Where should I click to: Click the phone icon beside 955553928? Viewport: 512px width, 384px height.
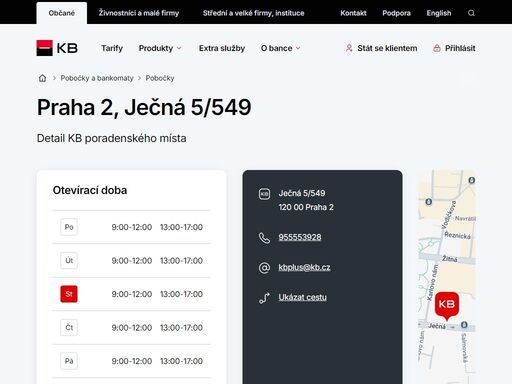coord(264,238)
